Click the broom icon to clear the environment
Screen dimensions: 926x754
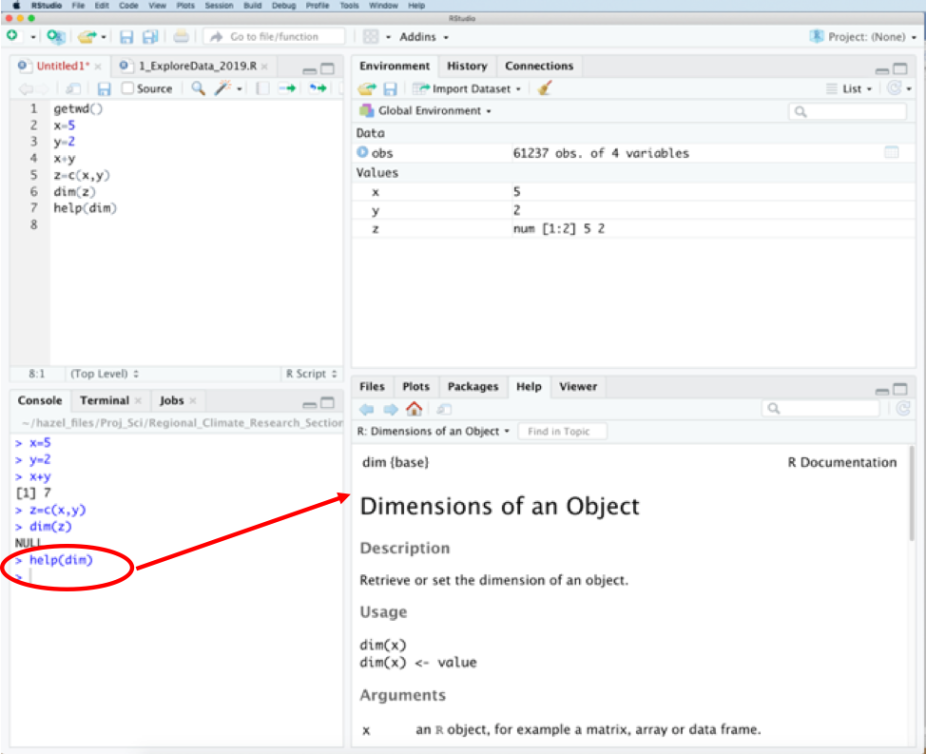(x=544, y=89)
